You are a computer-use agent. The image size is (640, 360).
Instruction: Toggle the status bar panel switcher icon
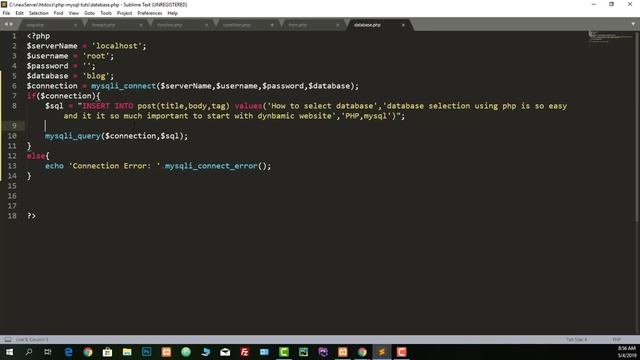pyautogui.click(x=8, y=340)
